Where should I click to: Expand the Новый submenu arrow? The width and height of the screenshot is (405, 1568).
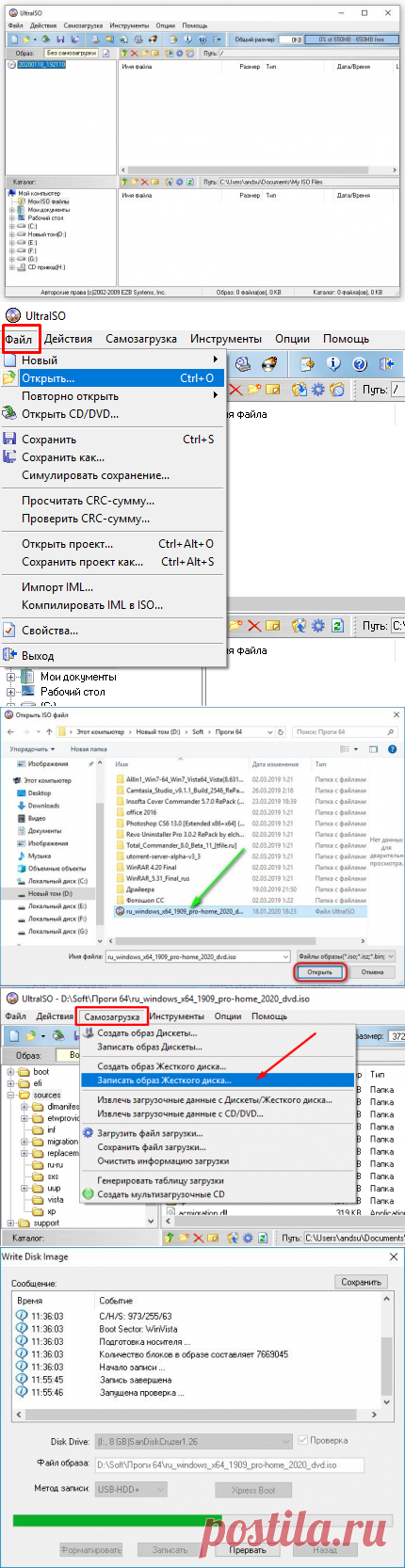pyautogui.click(x=216, y=360)
